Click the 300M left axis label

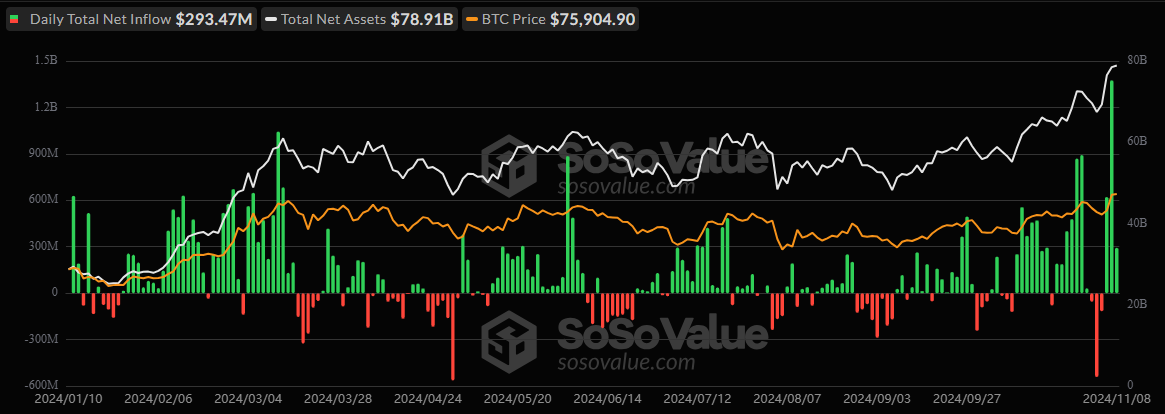[x=43, y=246]
